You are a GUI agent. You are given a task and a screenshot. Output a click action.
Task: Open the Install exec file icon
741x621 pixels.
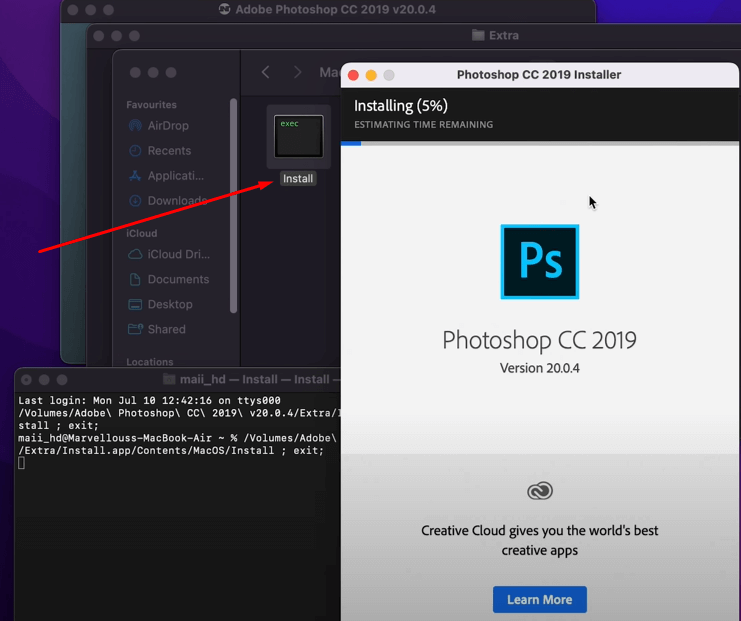299,136
